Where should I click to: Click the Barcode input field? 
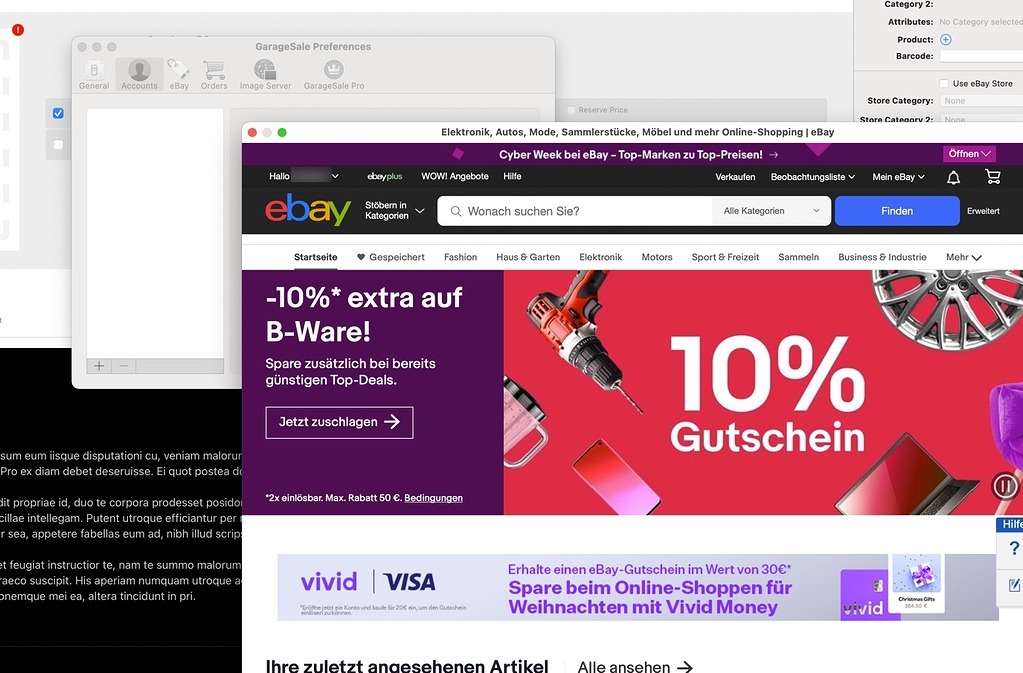pyautogui.click(x=981, y=56)
